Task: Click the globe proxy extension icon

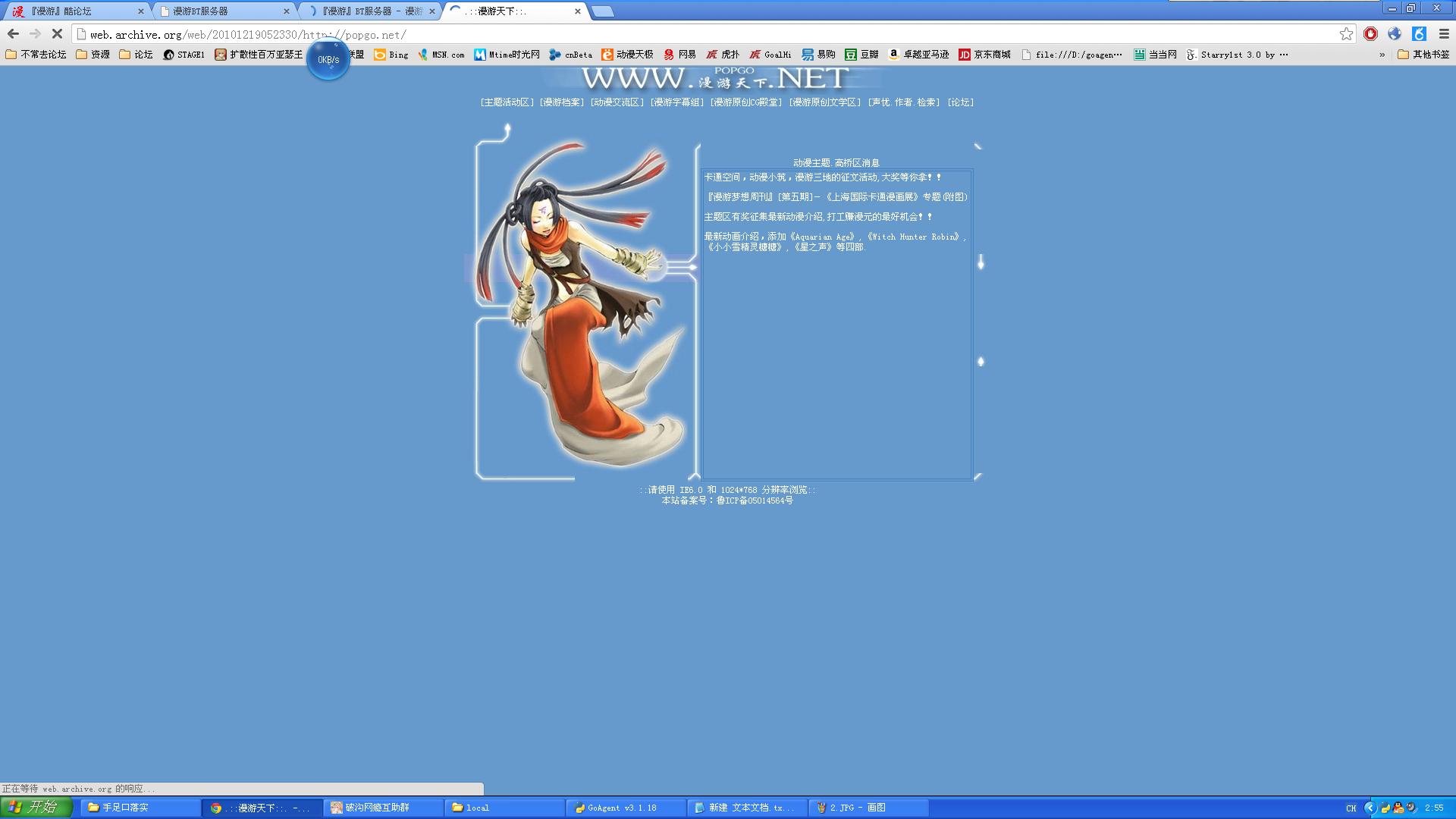Action: 1395,34
